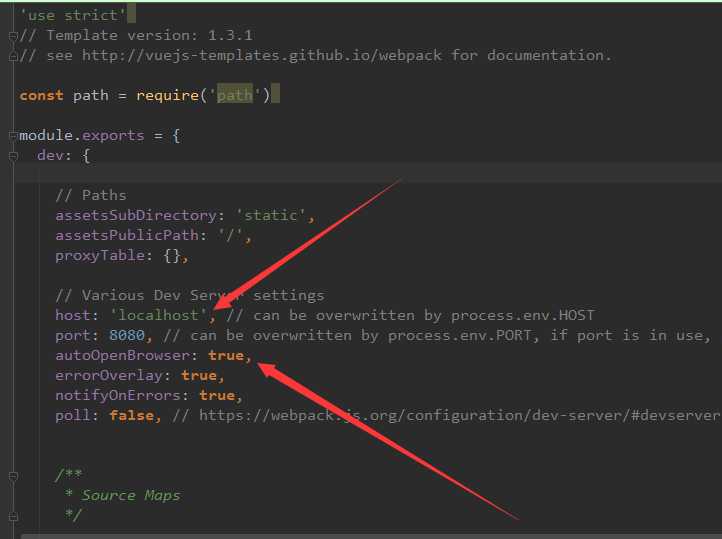Click the errorOverlay key
This screenshot has height=539, width=722.
pos(109,375)
